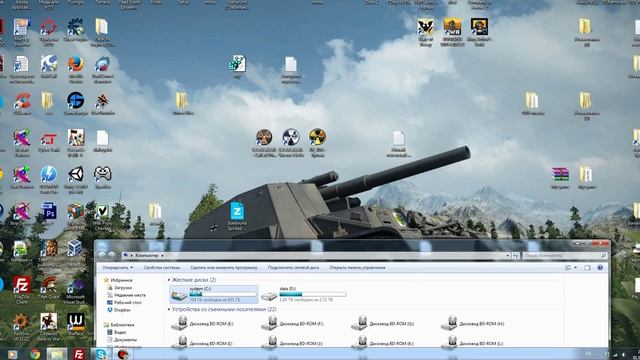This screenshot has width=640, height=360.
Task: Select the system (C:) drive
Action: coord(214,294)
